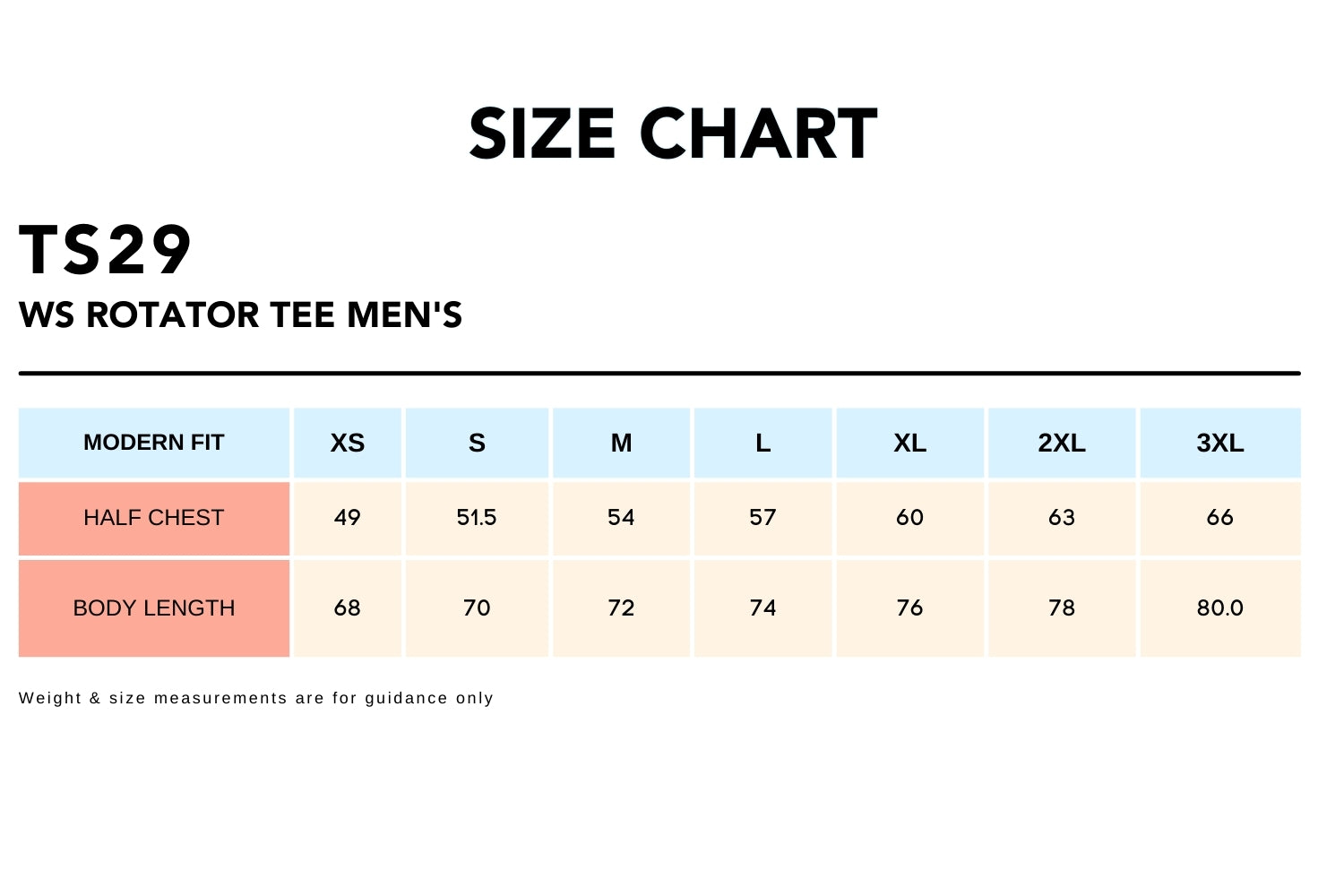Image resolution: width=1344 pixels, height=896 pixels.
Task: Click the 74 body length value
Action: click(x=762, y=608)
